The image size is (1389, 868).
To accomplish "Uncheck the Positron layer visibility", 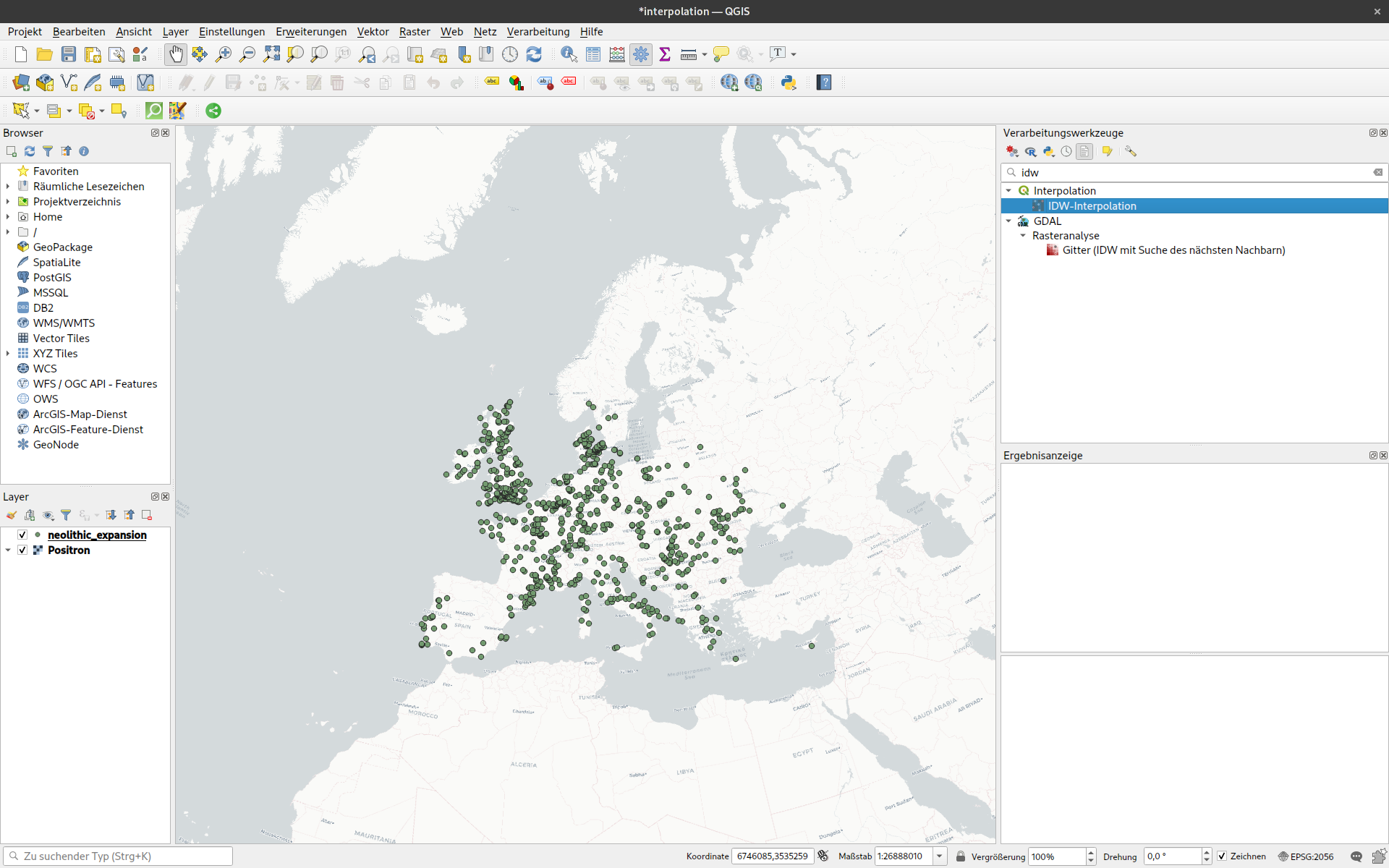I will 22,550.
